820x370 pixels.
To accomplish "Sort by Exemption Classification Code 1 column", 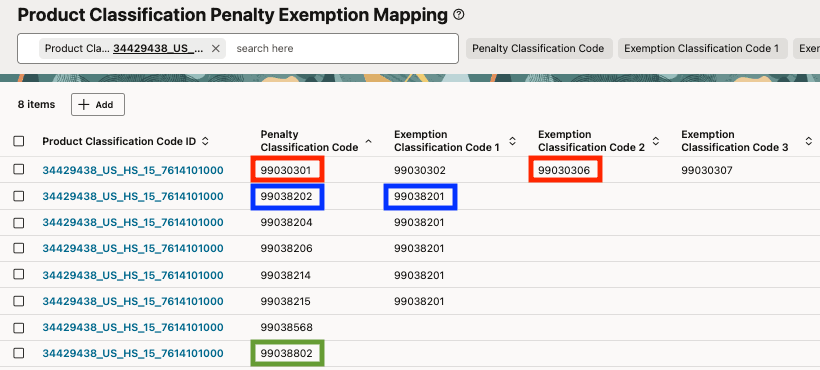I will point(512,141).
